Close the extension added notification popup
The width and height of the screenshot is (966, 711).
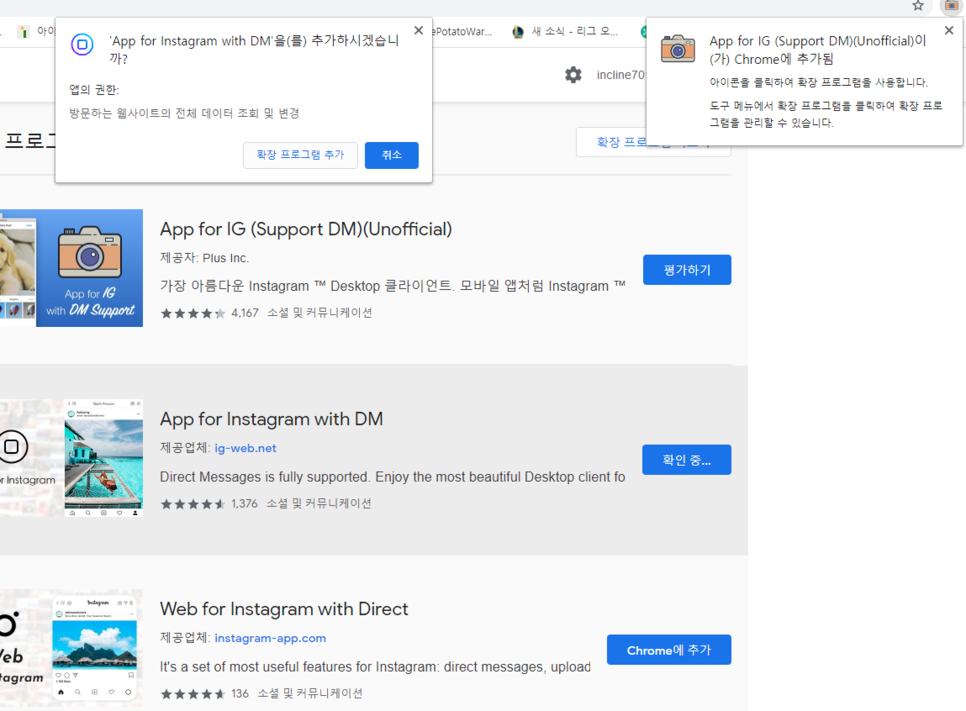point(949,30)
